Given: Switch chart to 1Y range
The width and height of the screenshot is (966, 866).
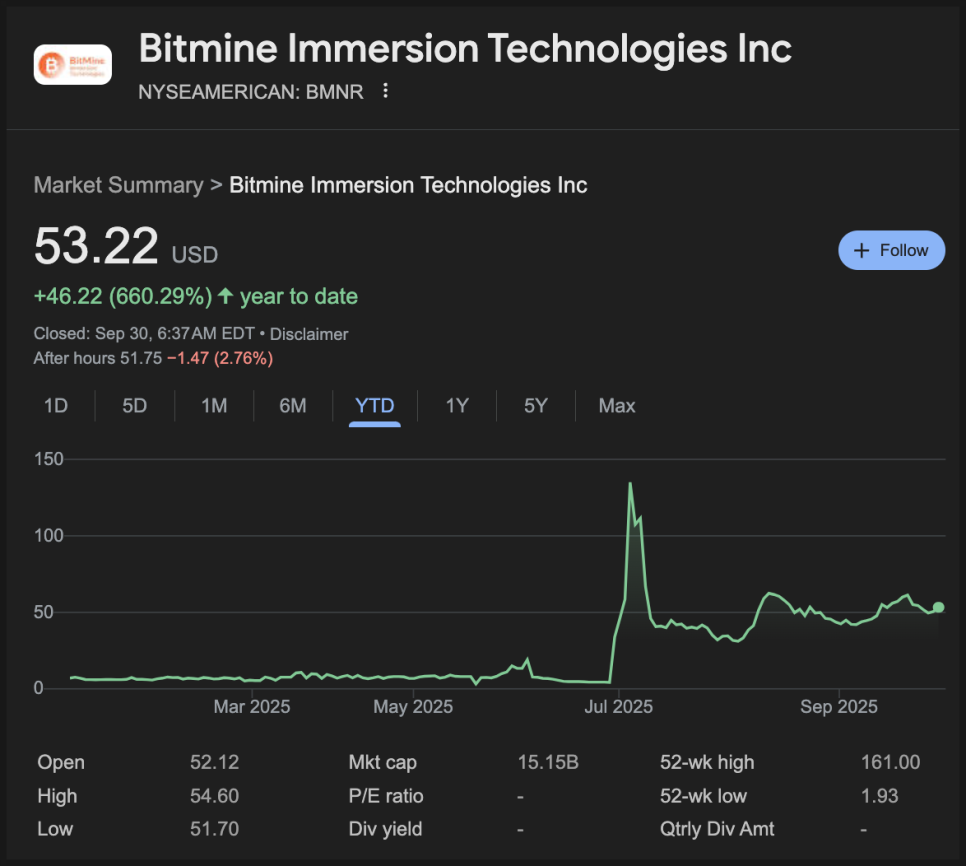Looking at the screenshot, I should pyautogui.click(x=457, y=406).
